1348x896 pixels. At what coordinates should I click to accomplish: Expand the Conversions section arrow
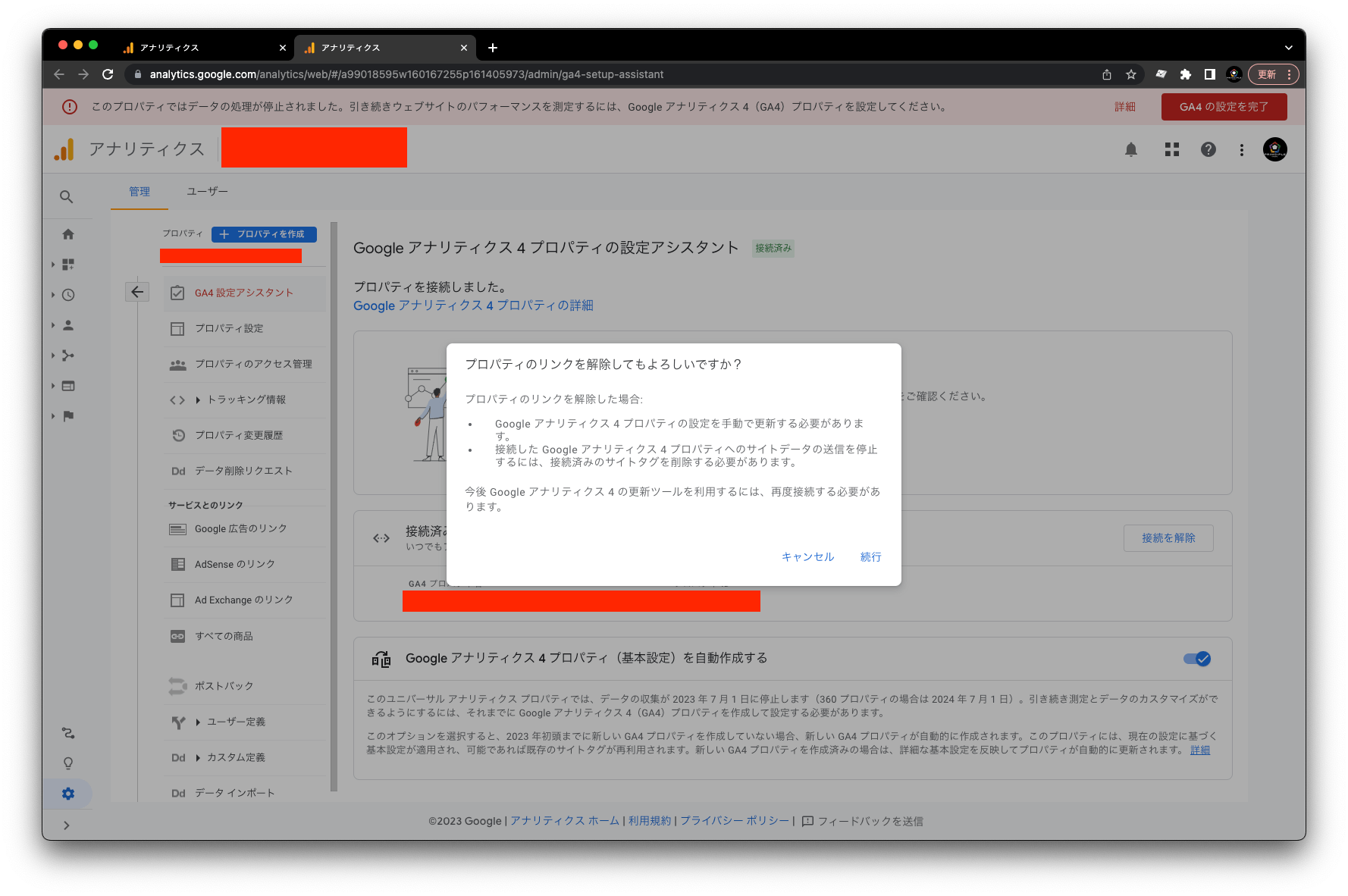(x=53, y=416)
